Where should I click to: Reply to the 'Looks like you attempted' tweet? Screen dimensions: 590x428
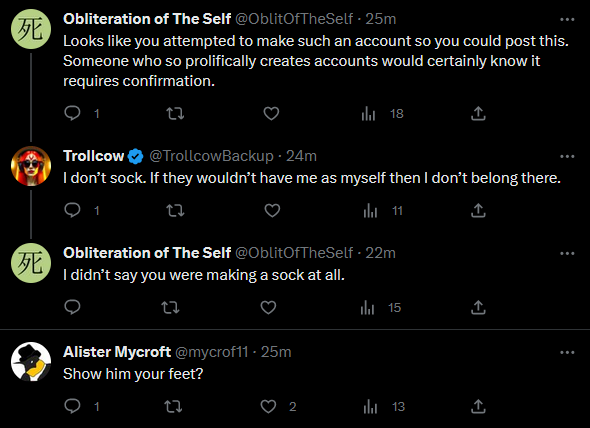click(72, 113)
